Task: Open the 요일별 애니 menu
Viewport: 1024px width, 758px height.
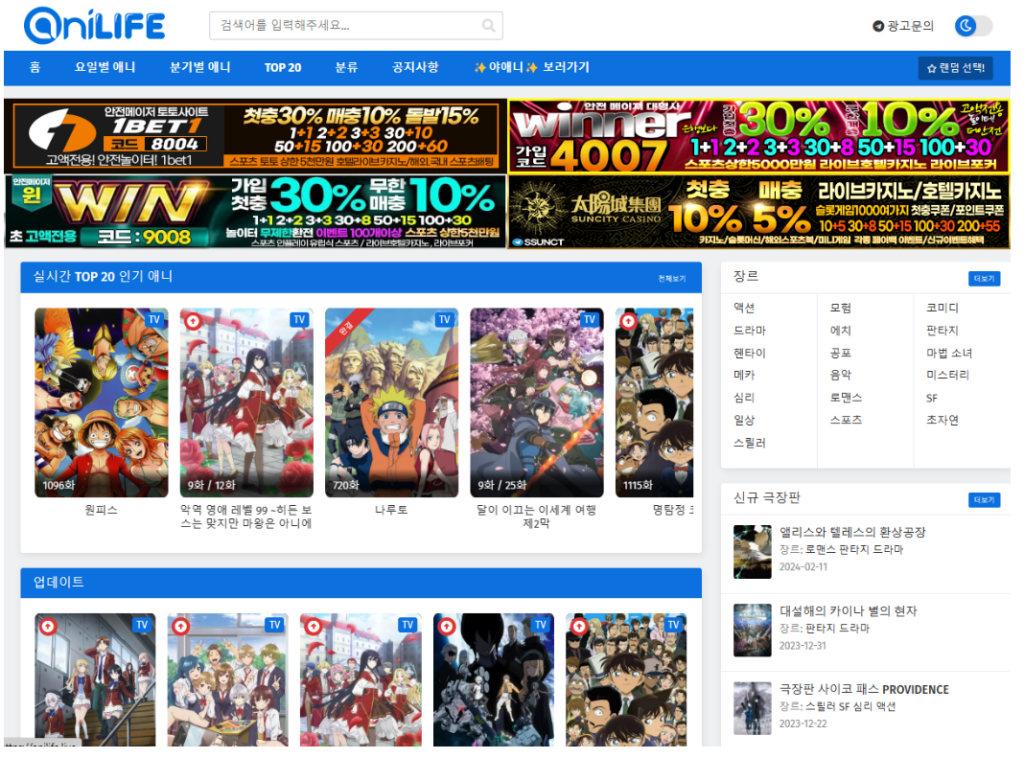Action: pos(105,68)
